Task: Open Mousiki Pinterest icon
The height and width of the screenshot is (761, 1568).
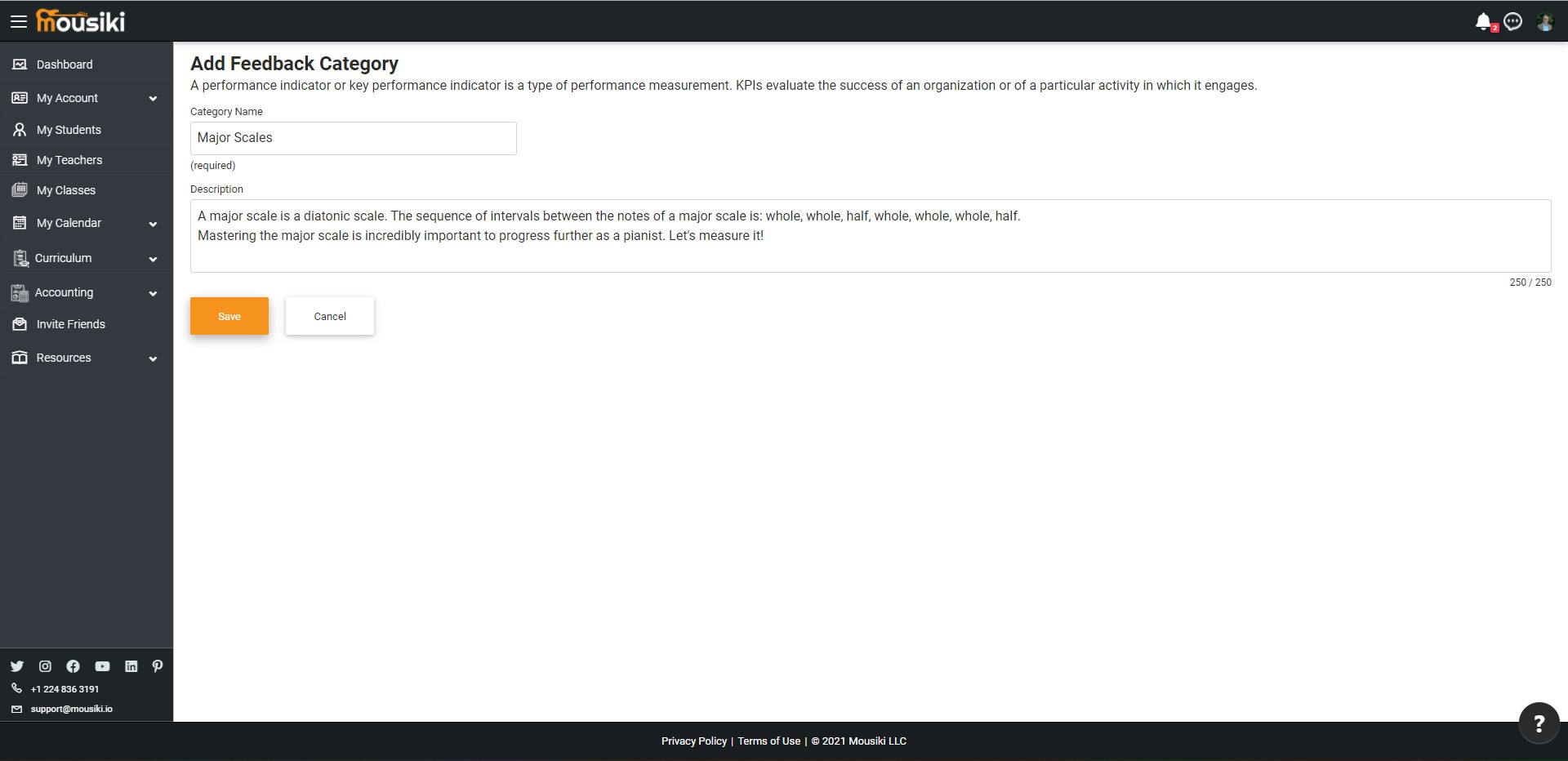Action: point(158,666)
